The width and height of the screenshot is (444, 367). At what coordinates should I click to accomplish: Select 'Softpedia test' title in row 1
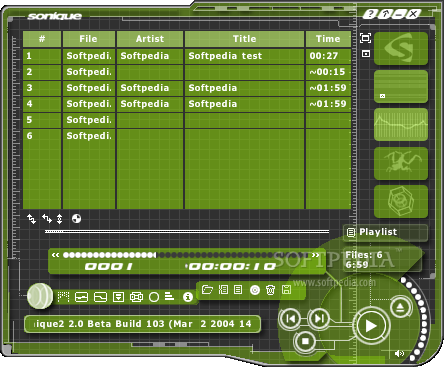pyautogui.click(x=225, y=56)
